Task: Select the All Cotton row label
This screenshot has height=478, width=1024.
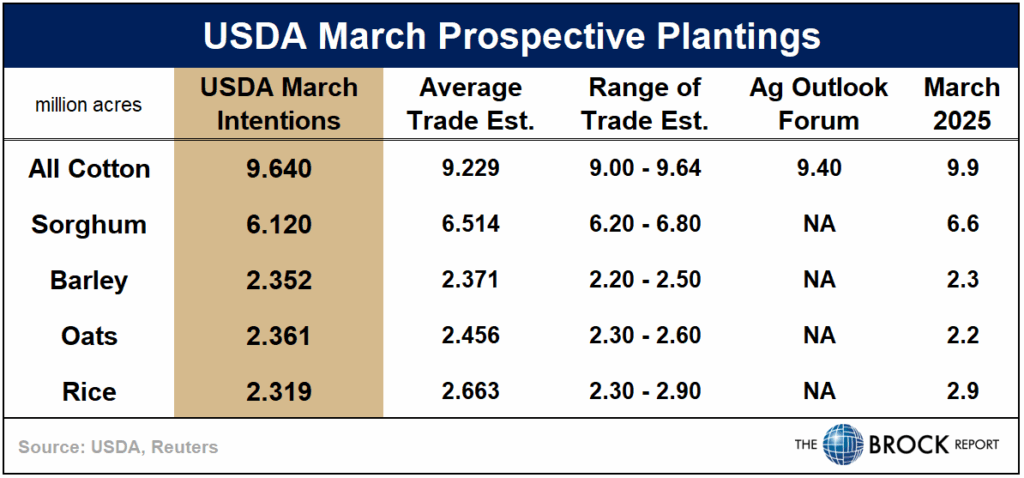Action: 89,168
